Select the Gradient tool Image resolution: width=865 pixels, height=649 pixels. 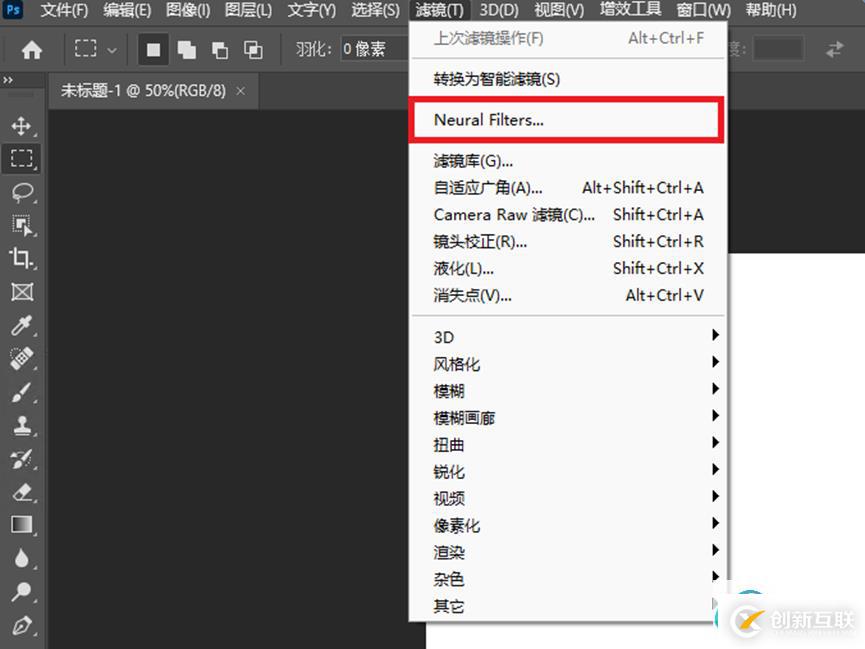tap(22, 524)
